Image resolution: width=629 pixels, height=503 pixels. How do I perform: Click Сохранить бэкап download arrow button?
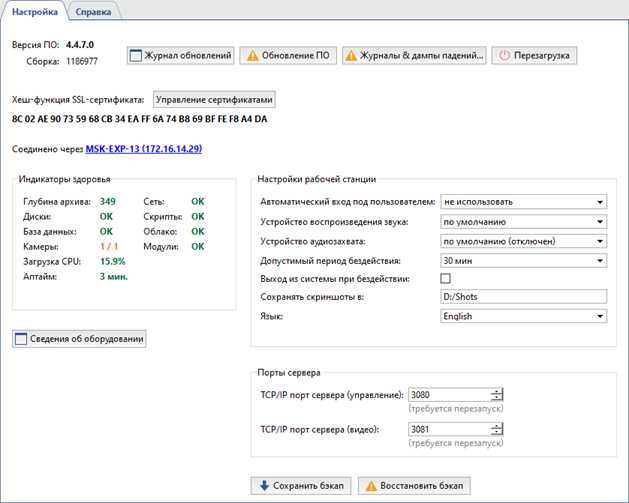click(x=301, y=486)
